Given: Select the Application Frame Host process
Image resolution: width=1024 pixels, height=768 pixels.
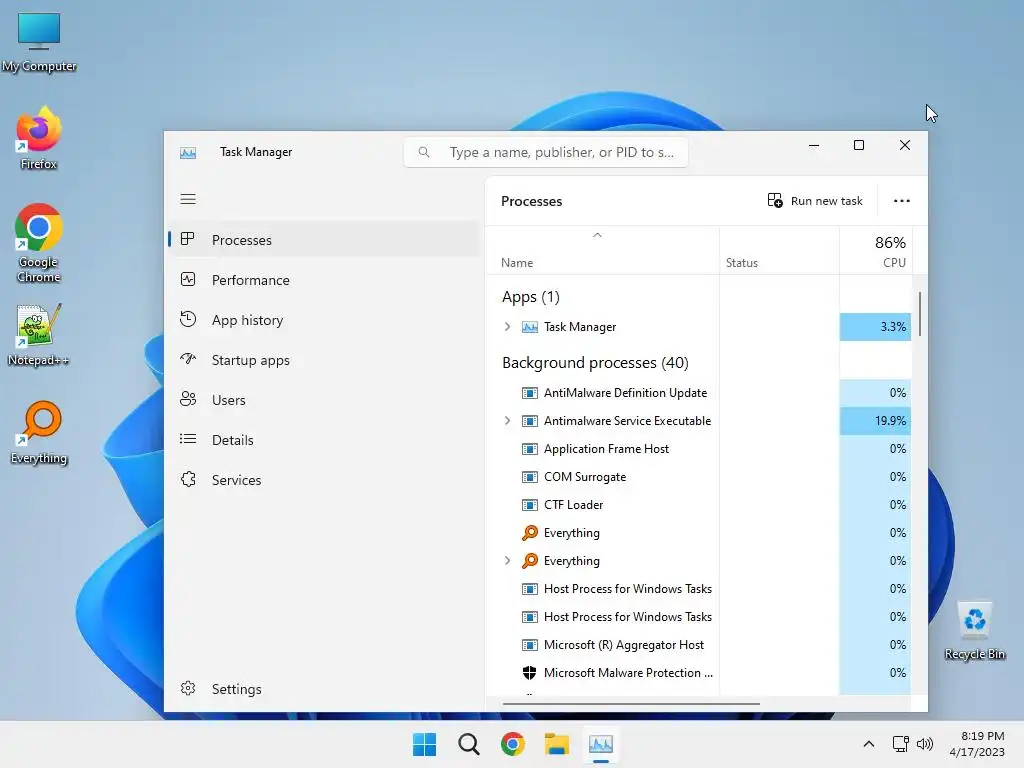Looking at the screenshot, I should click(698, 449).
